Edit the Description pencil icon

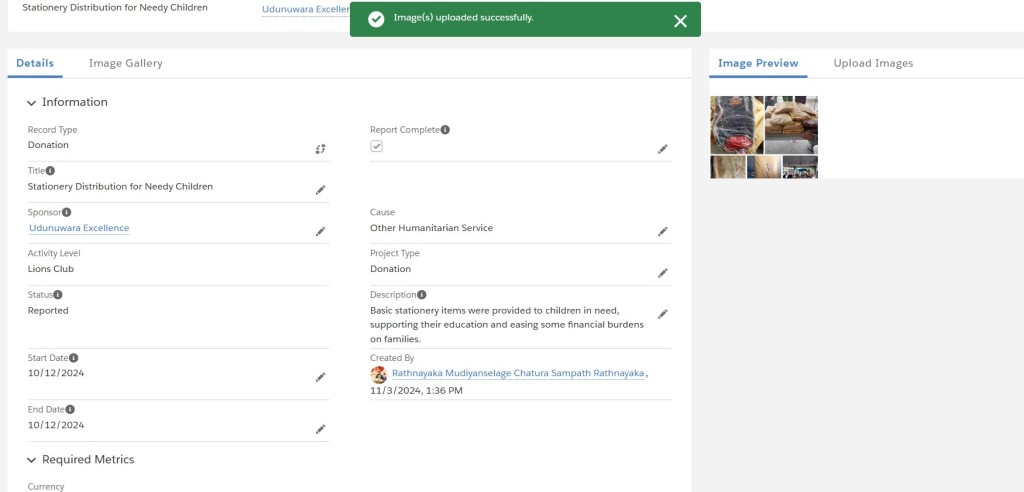tap(662, 314)
